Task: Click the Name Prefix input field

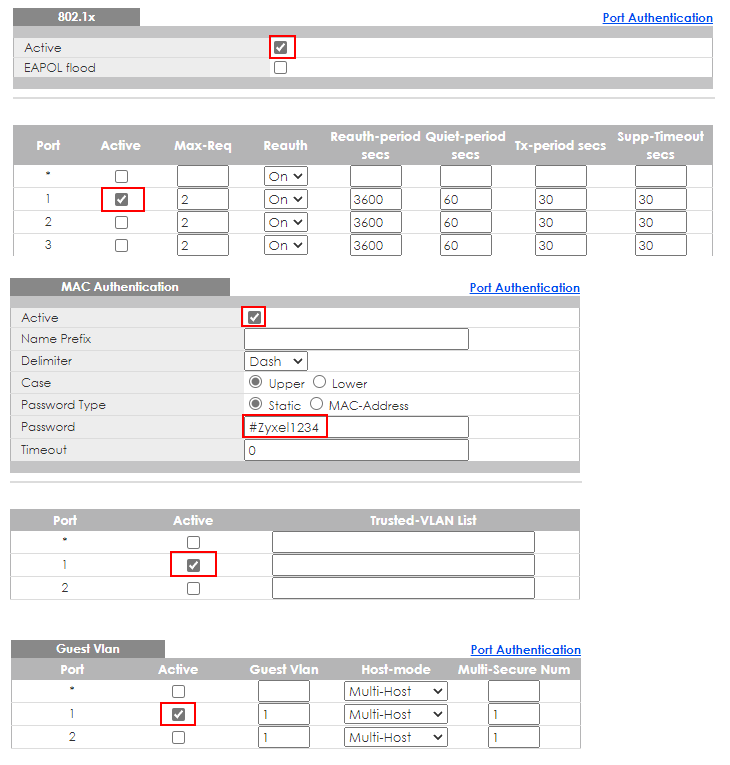Action: [x=356, y=339]
